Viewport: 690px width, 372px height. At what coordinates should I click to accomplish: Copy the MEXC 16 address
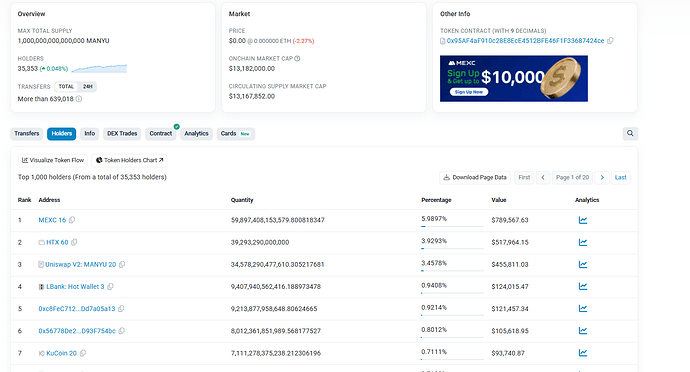pos(72,220)
